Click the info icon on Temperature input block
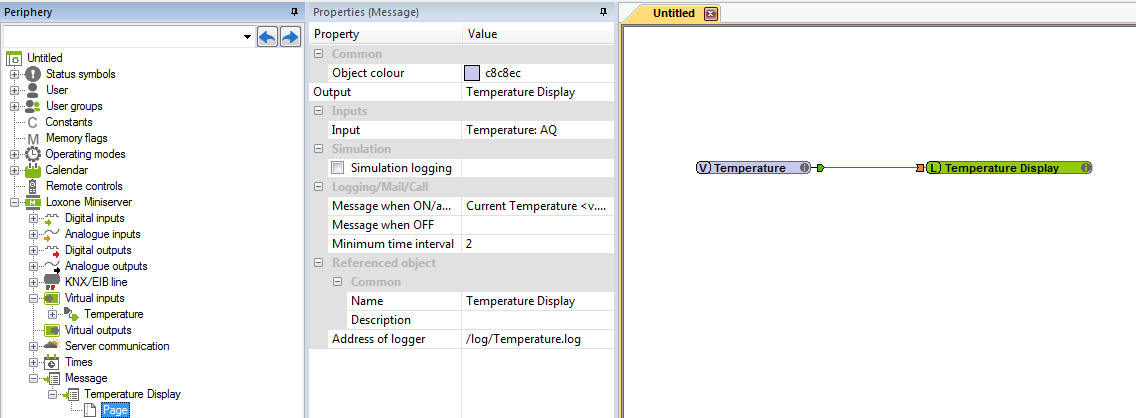 (803, 168)
